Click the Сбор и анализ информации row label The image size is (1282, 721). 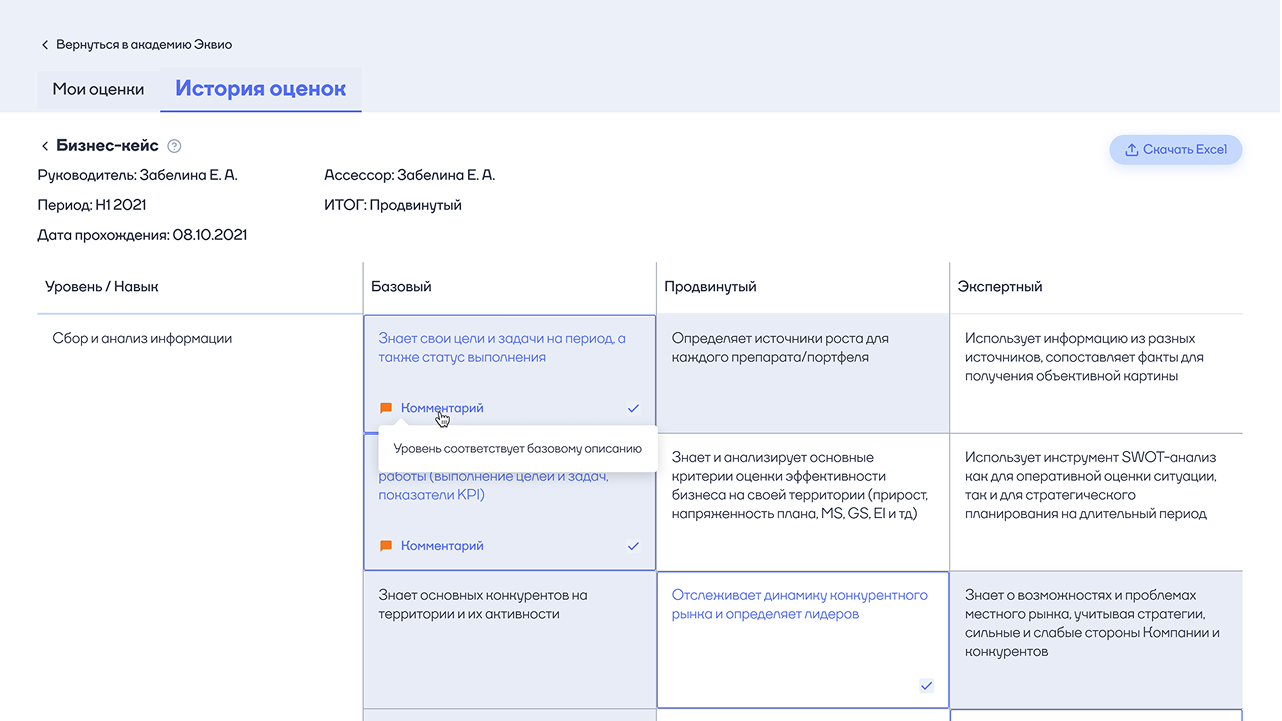142,339
